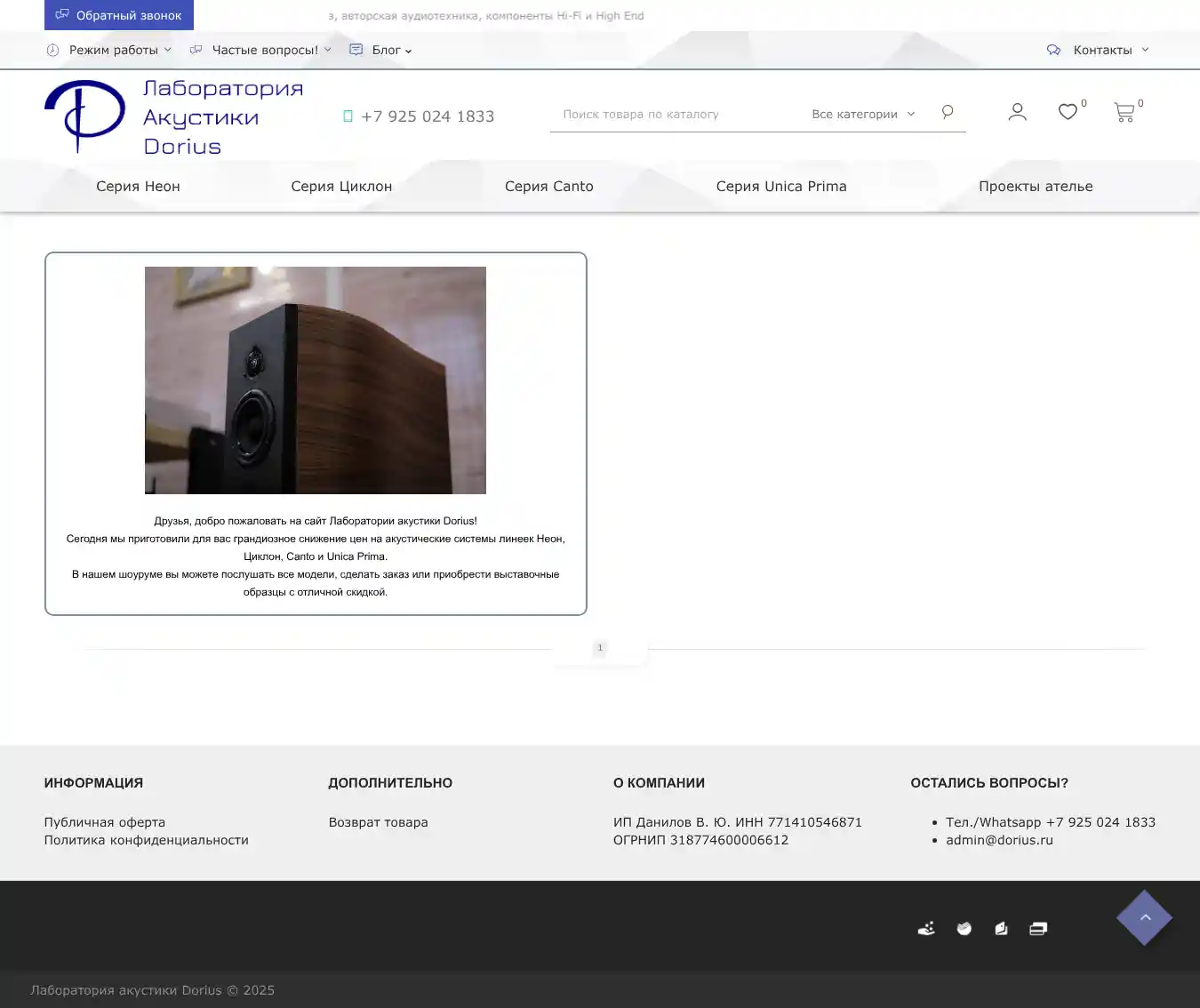The image size is (1200, 1008).
Task: Expand the Контакты dropdown
Action: 1101,51
